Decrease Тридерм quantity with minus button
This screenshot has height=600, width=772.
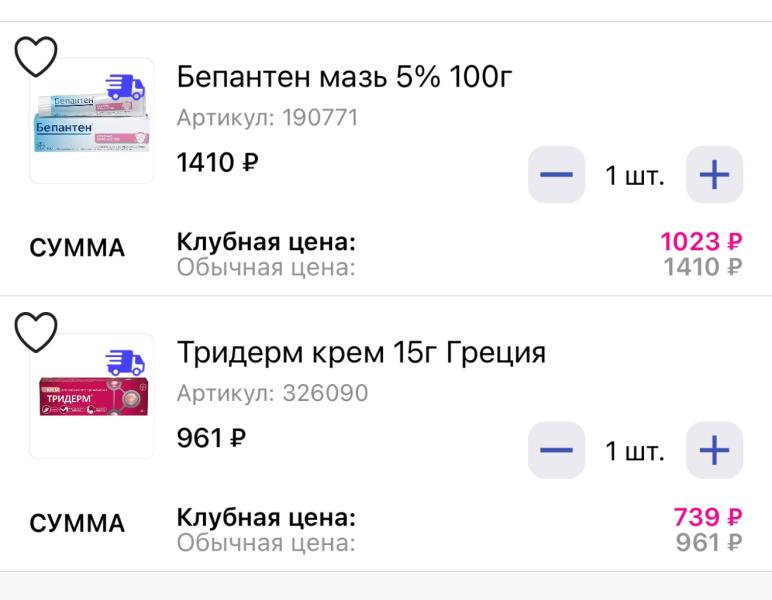556,450
